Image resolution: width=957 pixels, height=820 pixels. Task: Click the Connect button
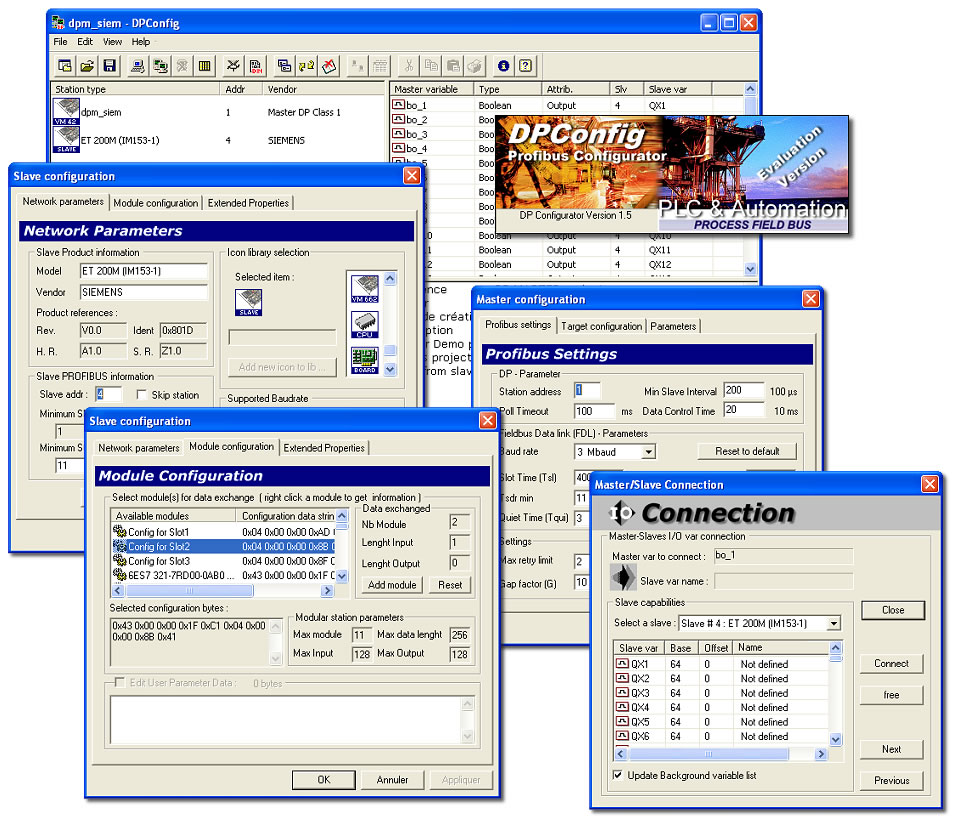coord(892,663)
